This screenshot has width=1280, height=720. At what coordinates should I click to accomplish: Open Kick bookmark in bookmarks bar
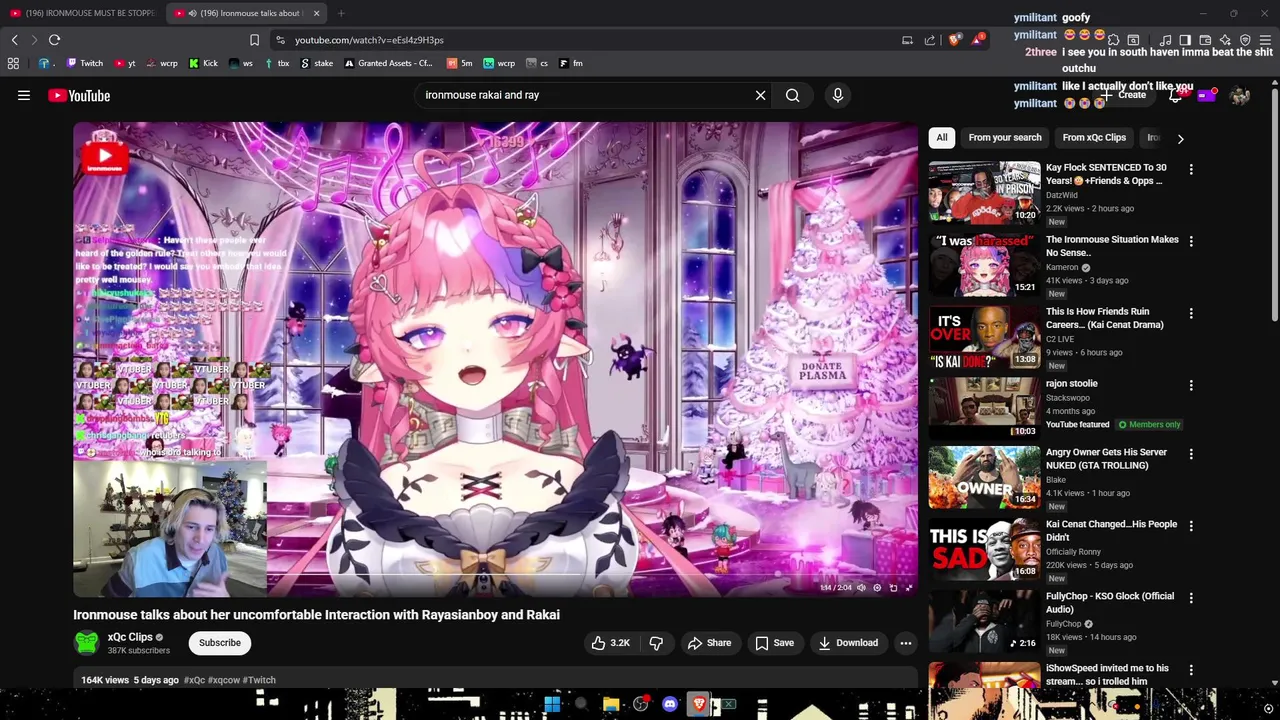[203, 63]
